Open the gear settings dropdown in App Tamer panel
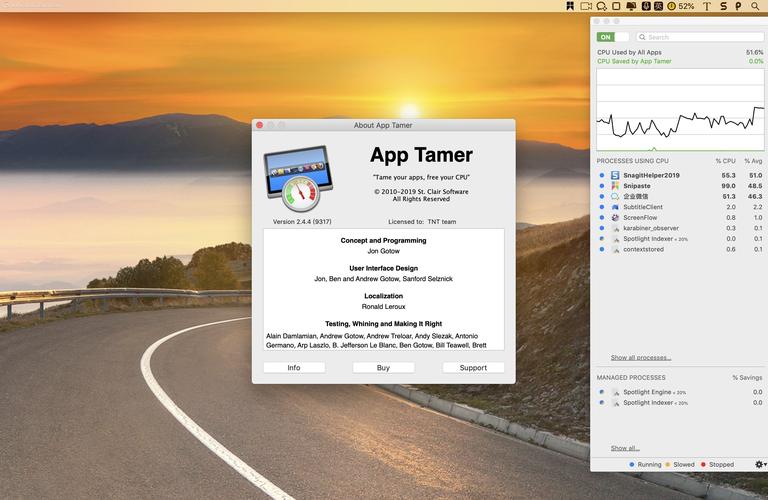768x500 pixels. pyautogui.click(x=760, y=464)
